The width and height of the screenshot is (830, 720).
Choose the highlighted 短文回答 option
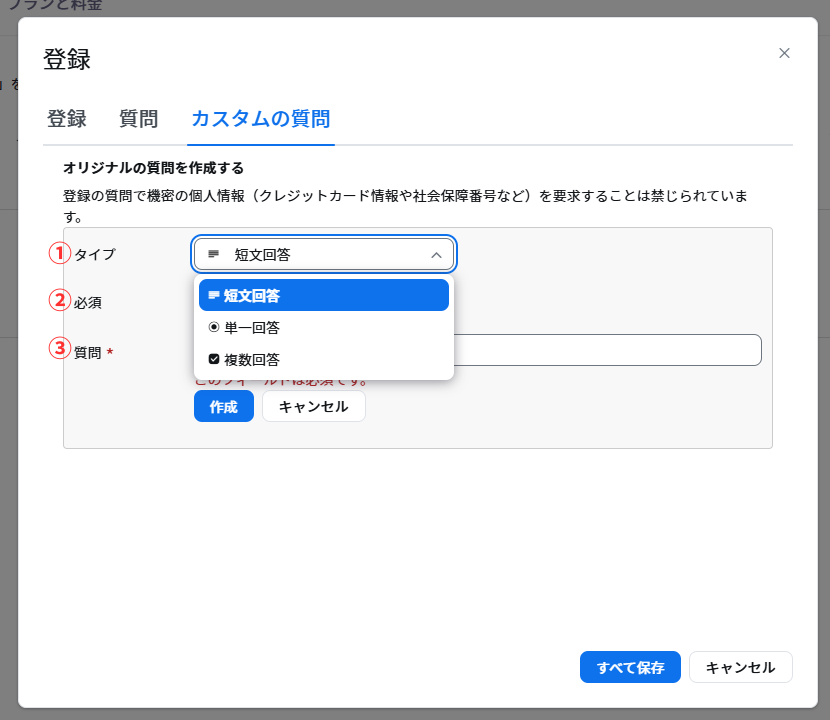click(324, 296)
